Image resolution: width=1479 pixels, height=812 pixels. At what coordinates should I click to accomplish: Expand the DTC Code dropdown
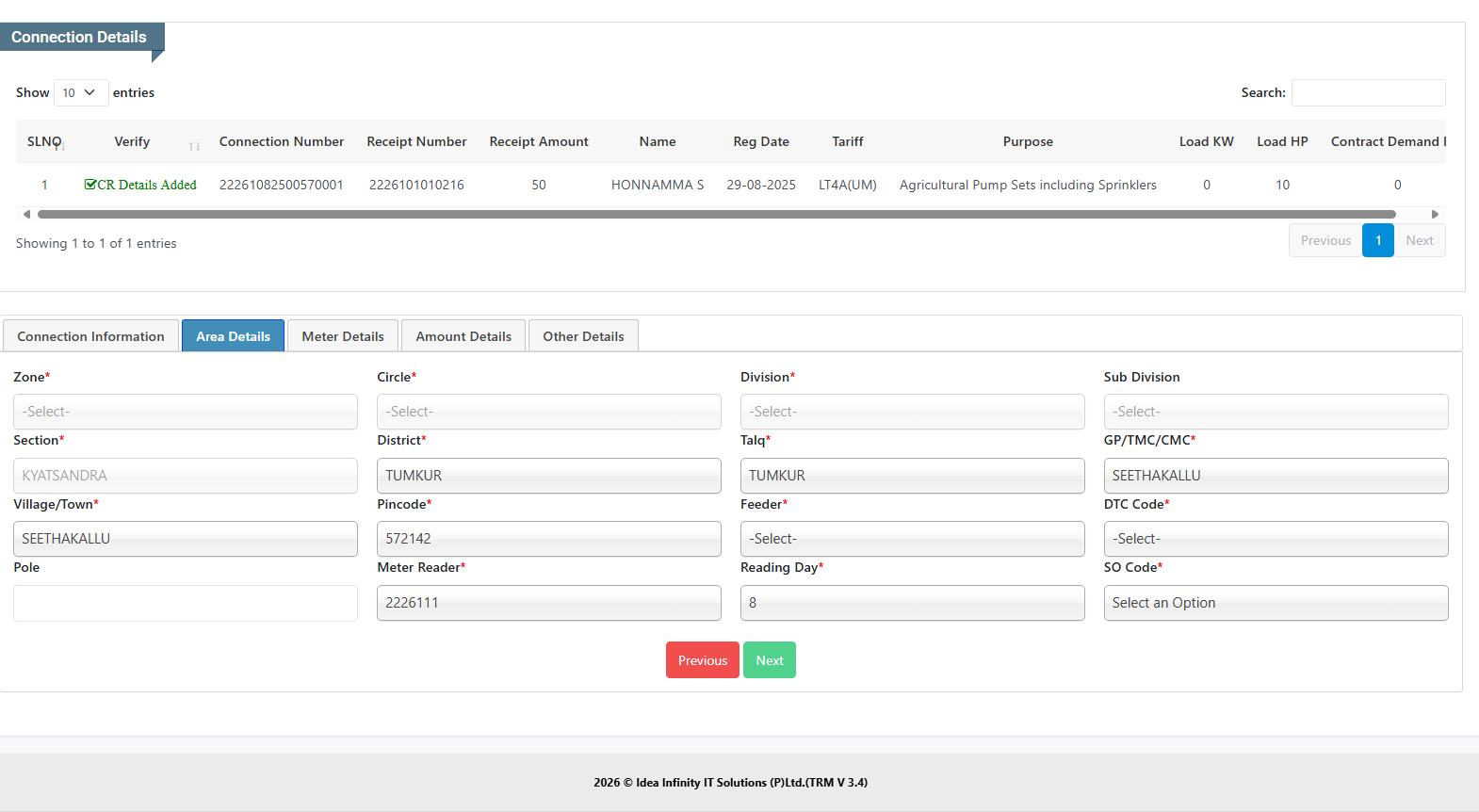click(1276, 539)
